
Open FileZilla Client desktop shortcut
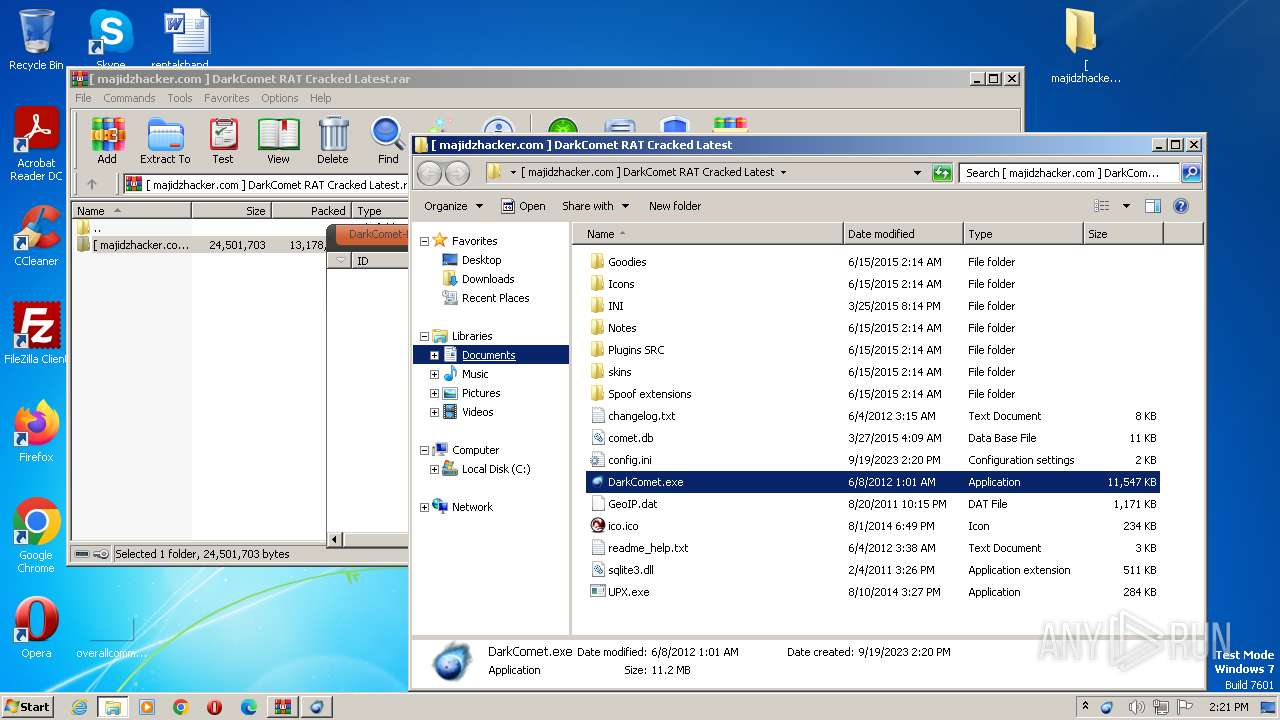(x=36, y=333)
